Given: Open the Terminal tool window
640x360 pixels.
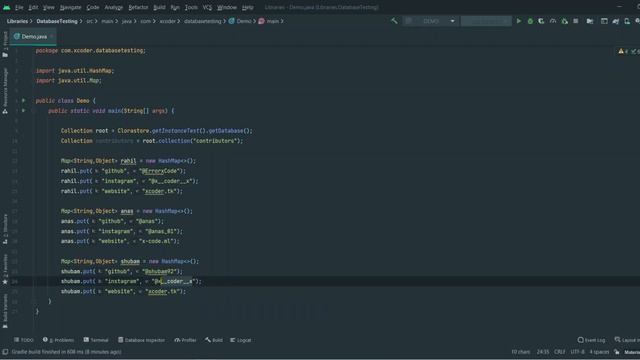Looking at the screenshot, I should pyautogui.click(x=96, y=340).
